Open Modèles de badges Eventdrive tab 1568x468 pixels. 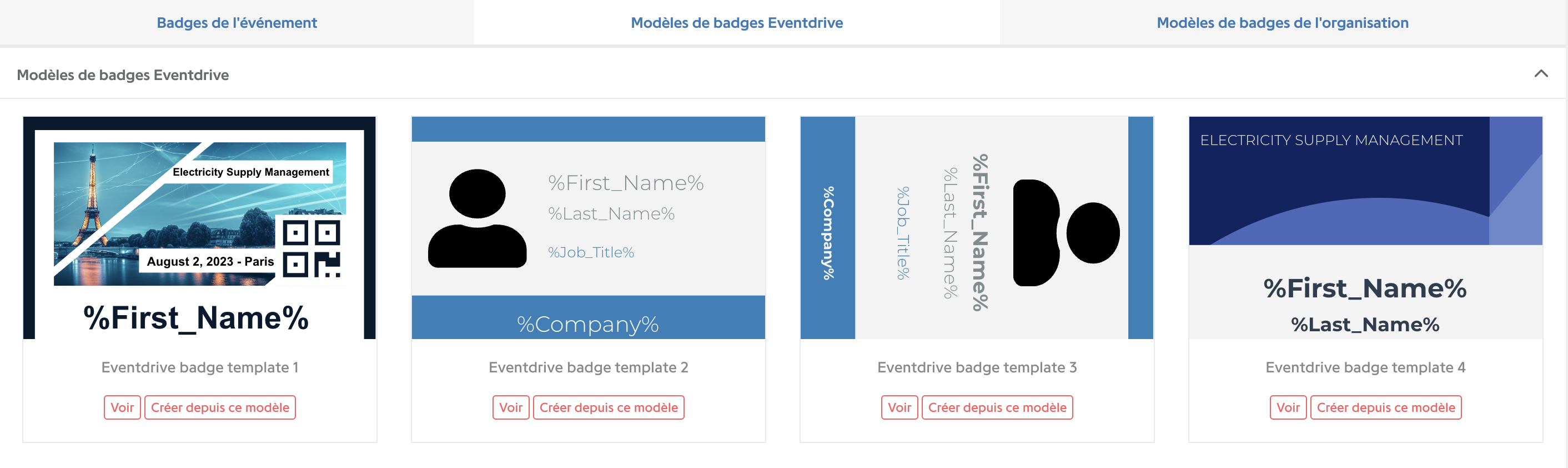(736, 23)
